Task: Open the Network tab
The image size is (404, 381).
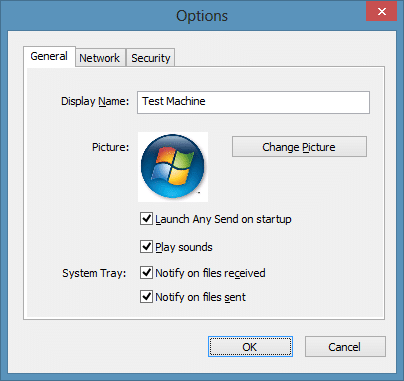Action: (x=100, y=58)
